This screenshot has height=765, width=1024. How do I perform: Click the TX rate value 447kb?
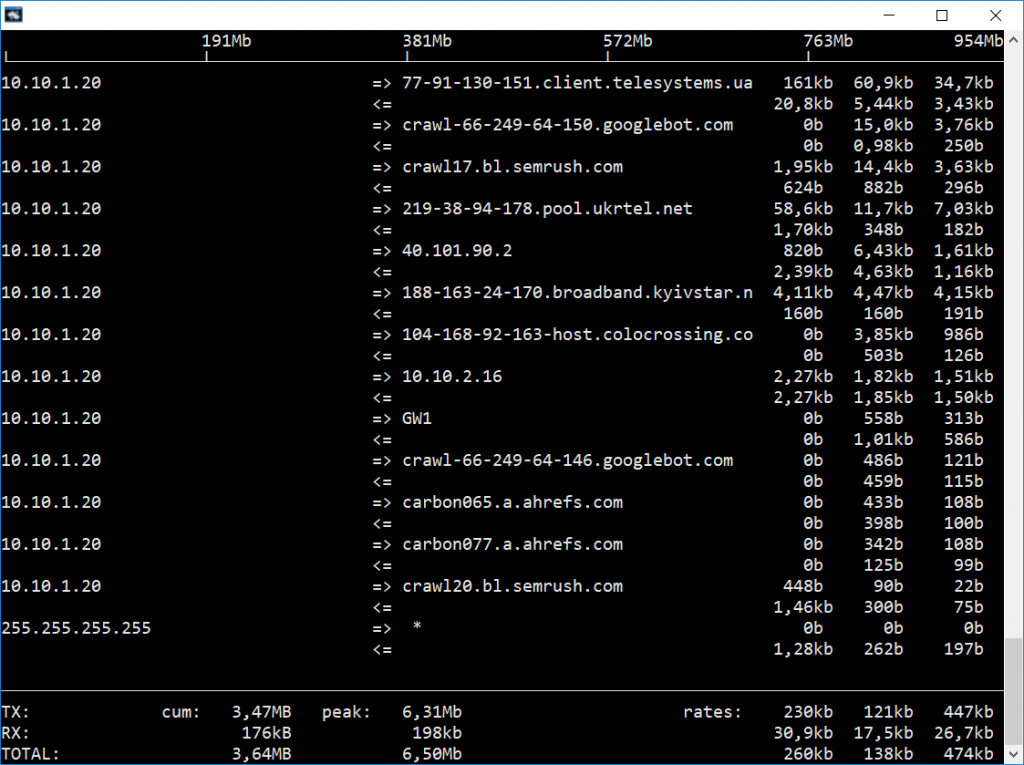[x=968, y=712]
